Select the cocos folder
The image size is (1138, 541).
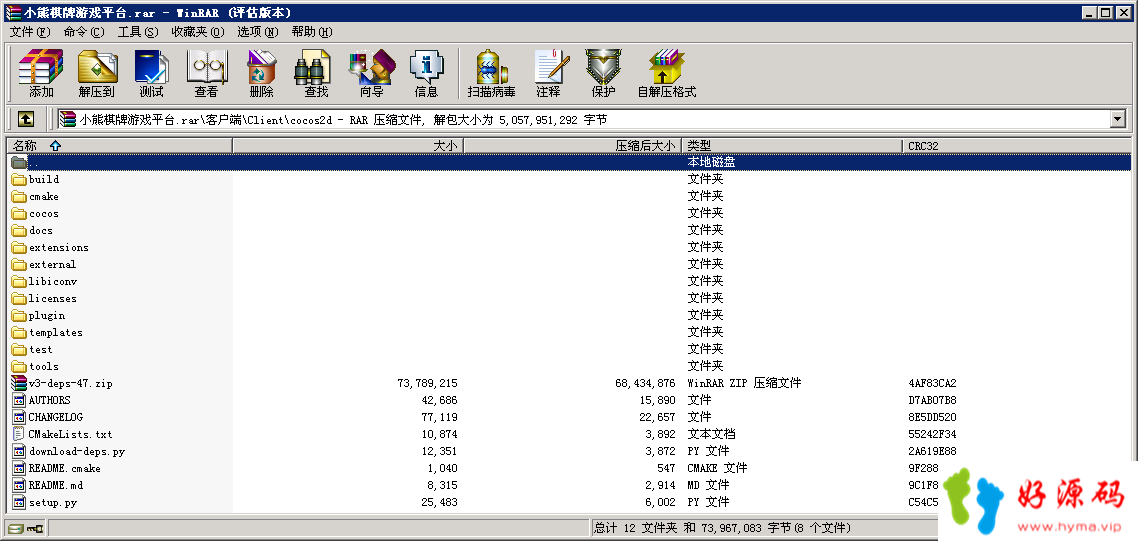44,213
